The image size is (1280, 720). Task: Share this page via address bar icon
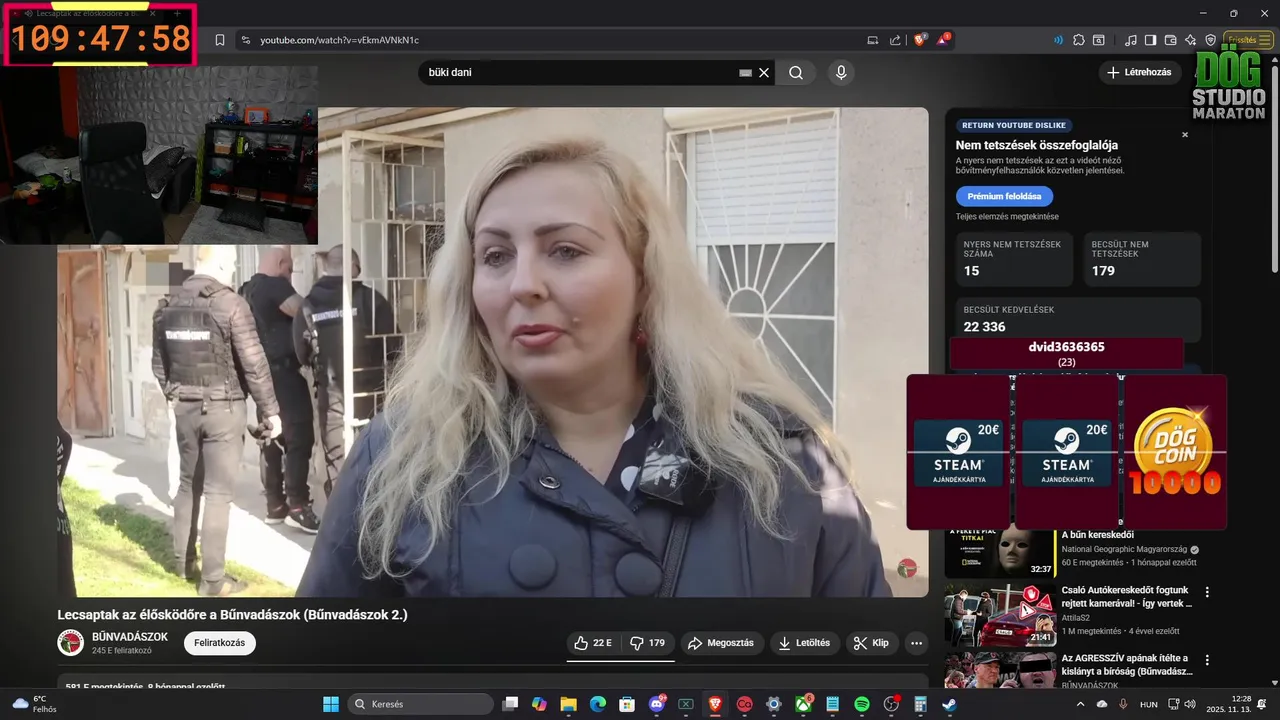895,40
